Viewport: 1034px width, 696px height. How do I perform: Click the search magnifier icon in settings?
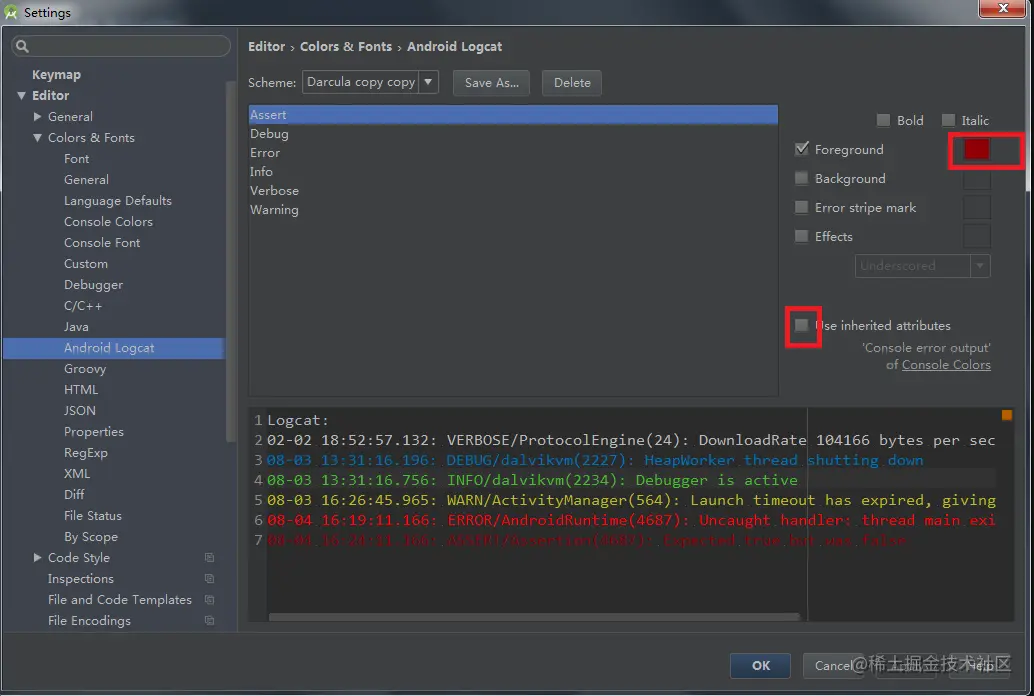tap(22, 46)
